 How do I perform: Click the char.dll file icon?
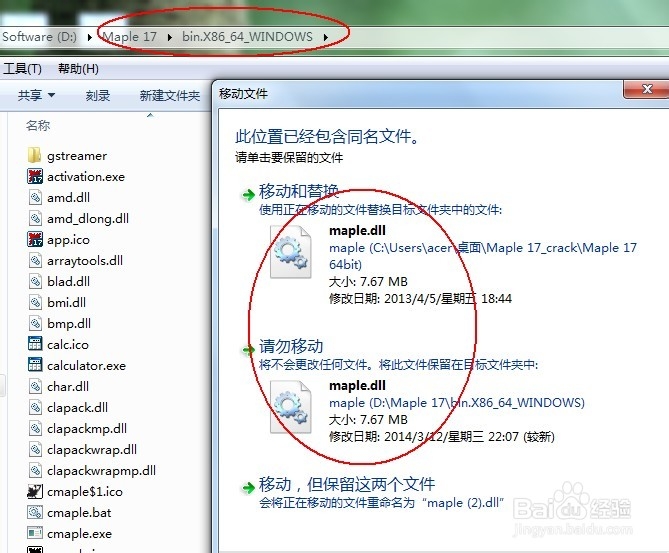pyautogui.click(x=35, y=386)
